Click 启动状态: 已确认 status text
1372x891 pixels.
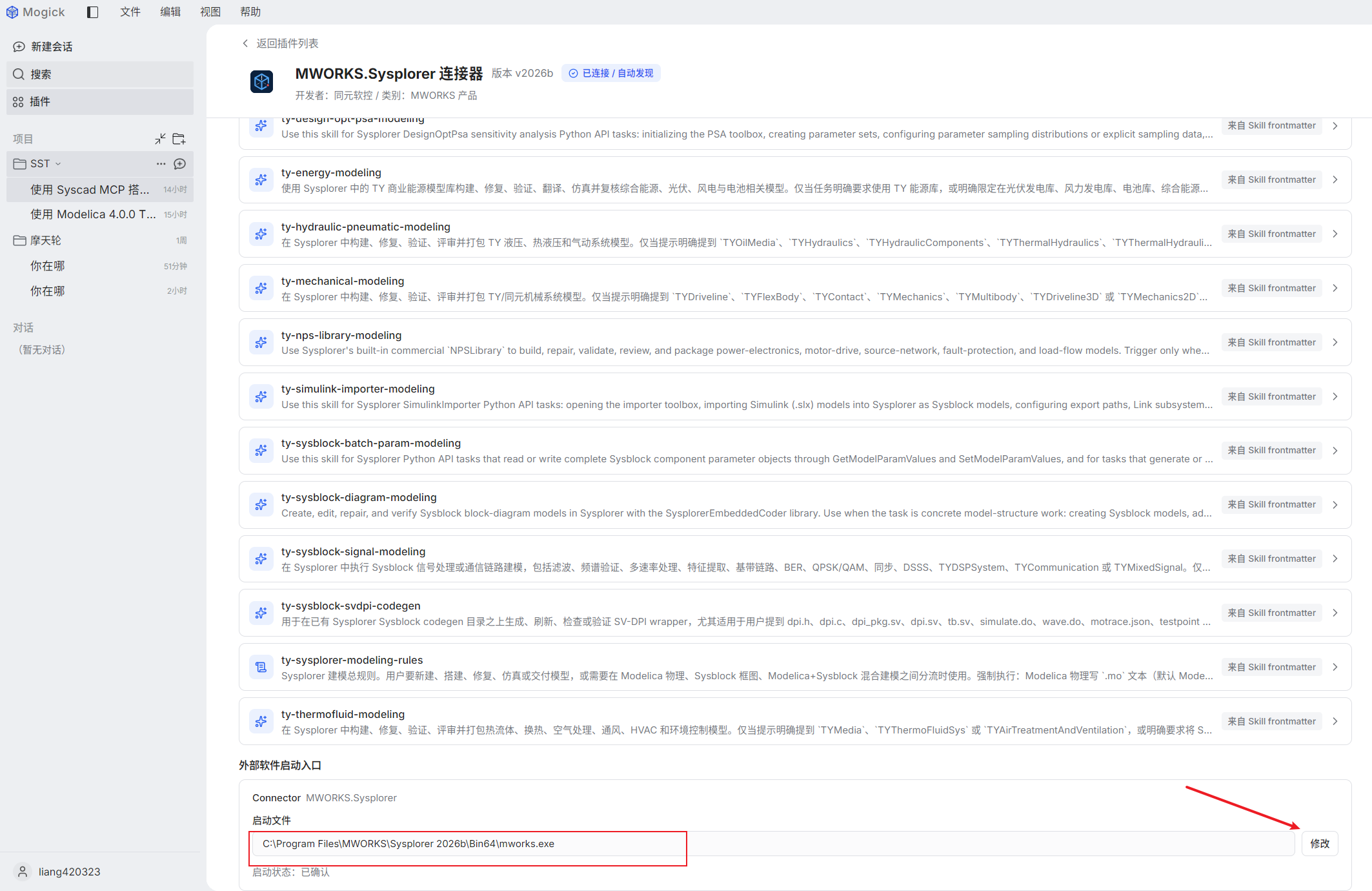(291, 872)
